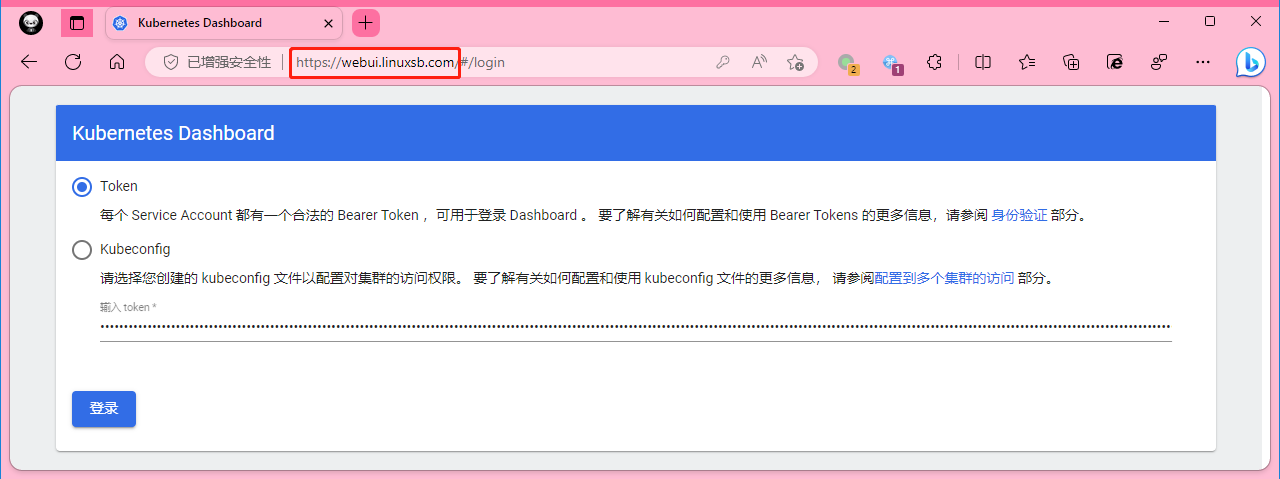
Task: Switch to Kubernetes Dashboard tab
Action: [x=200, y=22]
